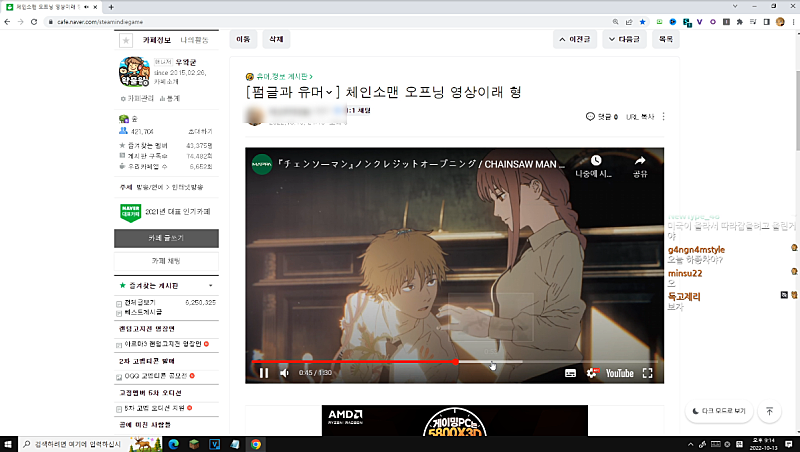Toggle subtitles on the YouTube player
The image size is (800, 452).
point(570,373)
